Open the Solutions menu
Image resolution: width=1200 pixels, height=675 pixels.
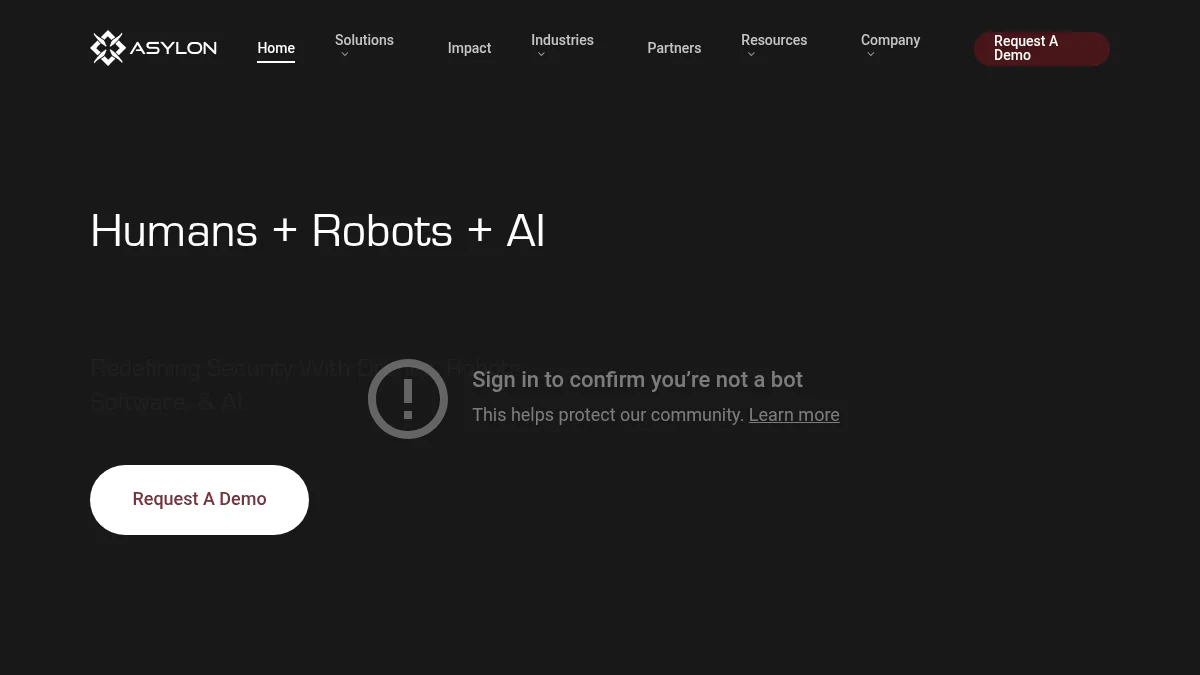tap(364, 40)
